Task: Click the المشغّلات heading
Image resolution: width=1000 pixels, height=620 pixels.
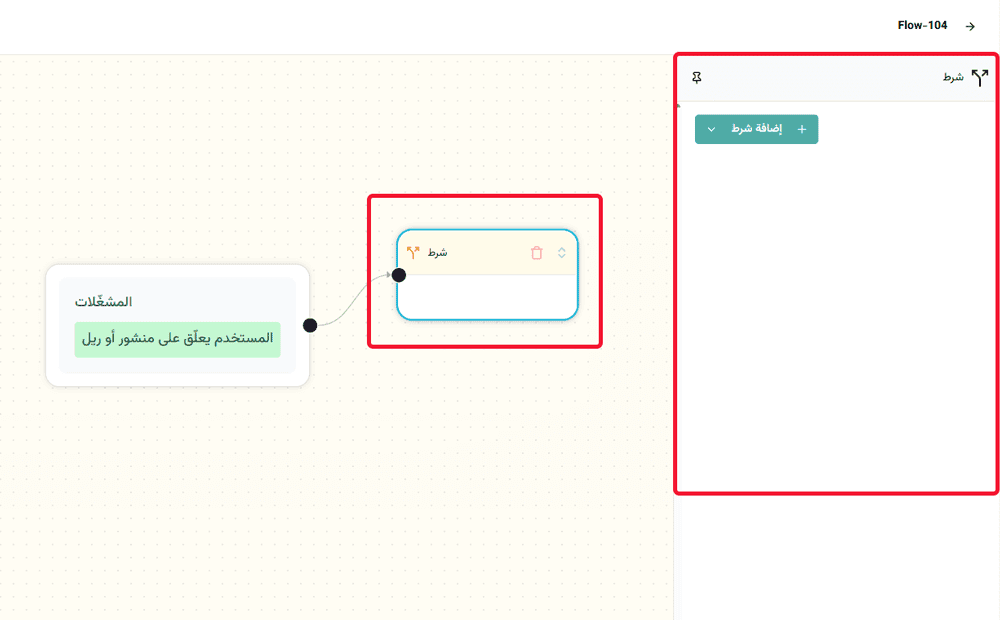Action: (103, 302)
